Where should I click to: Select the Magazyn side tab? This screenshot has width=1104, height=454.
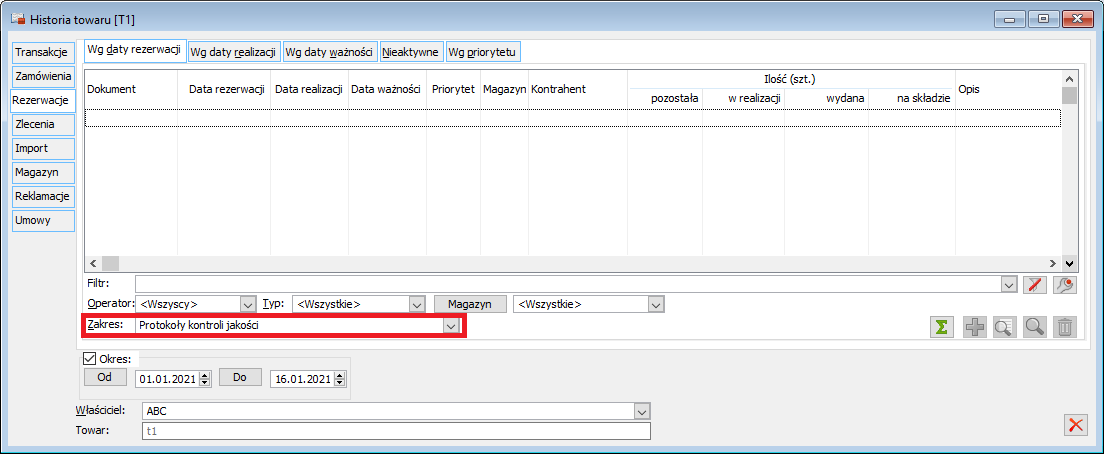42,172
